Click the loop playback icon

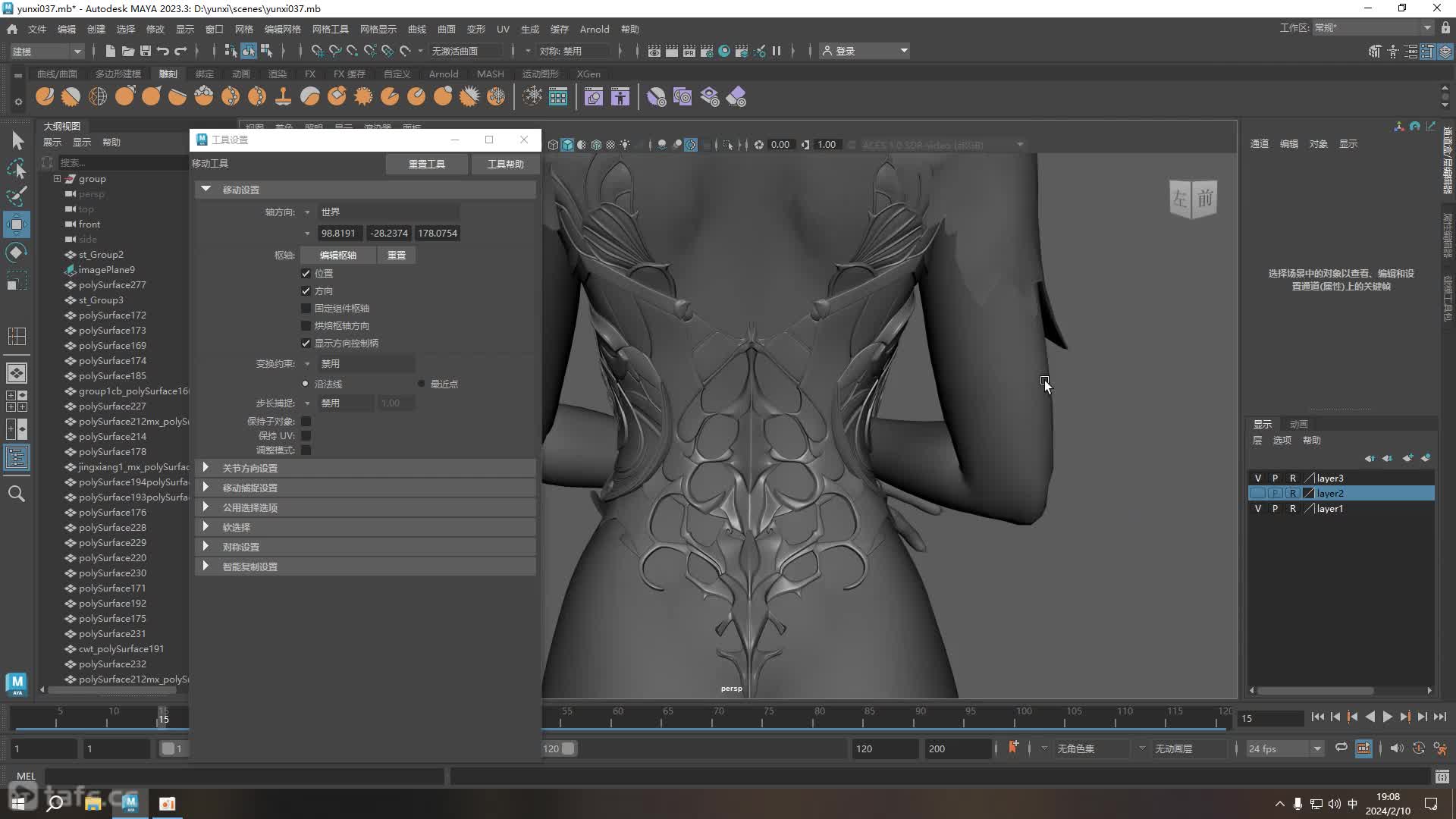click(x=1341, y=748)
